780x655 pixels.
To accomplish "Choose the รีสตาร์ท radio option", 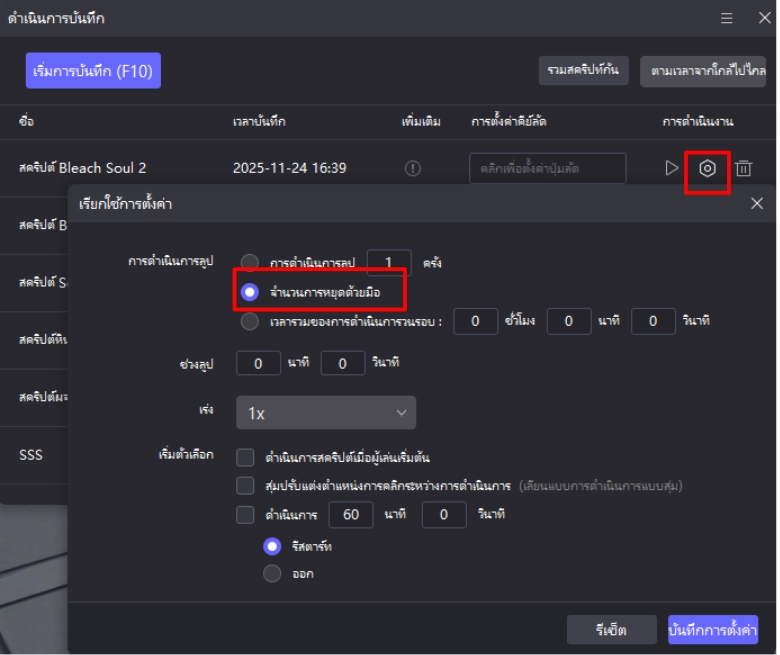I will pos(271,546).
